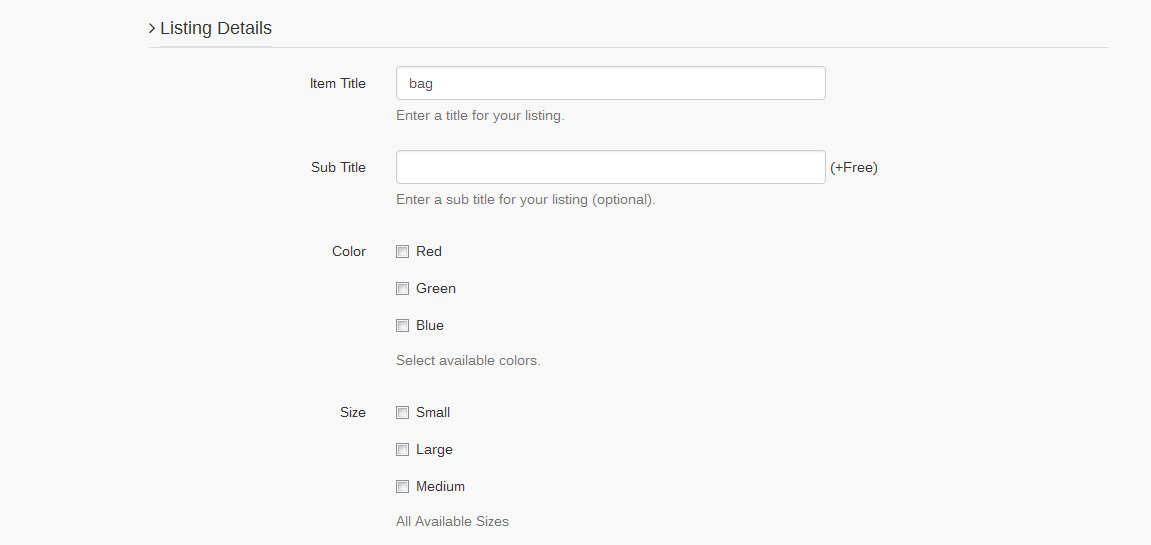The width and height of the screenshot is (1151, 545).
Task: Click the word 'Green' next to its checkbox
Action: click(x=436, y=289)
